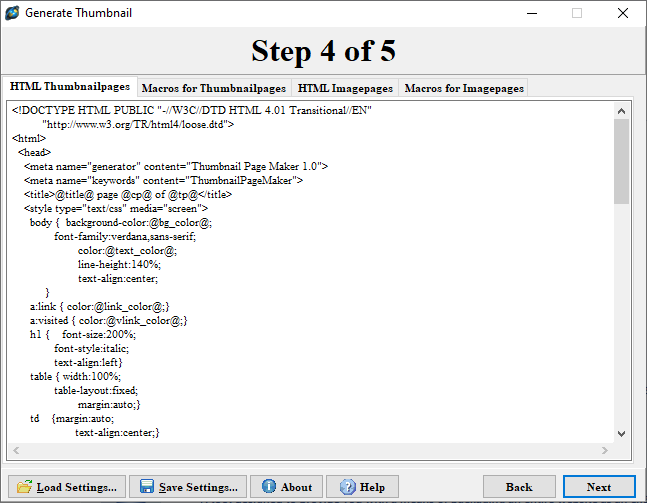Click the line-height:140% line

click(120, 264)
